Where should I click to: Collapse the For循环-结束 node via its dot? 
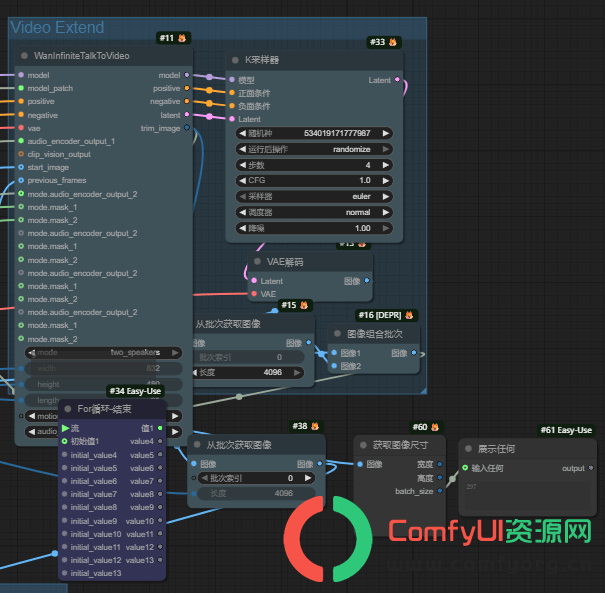[68, 409]
